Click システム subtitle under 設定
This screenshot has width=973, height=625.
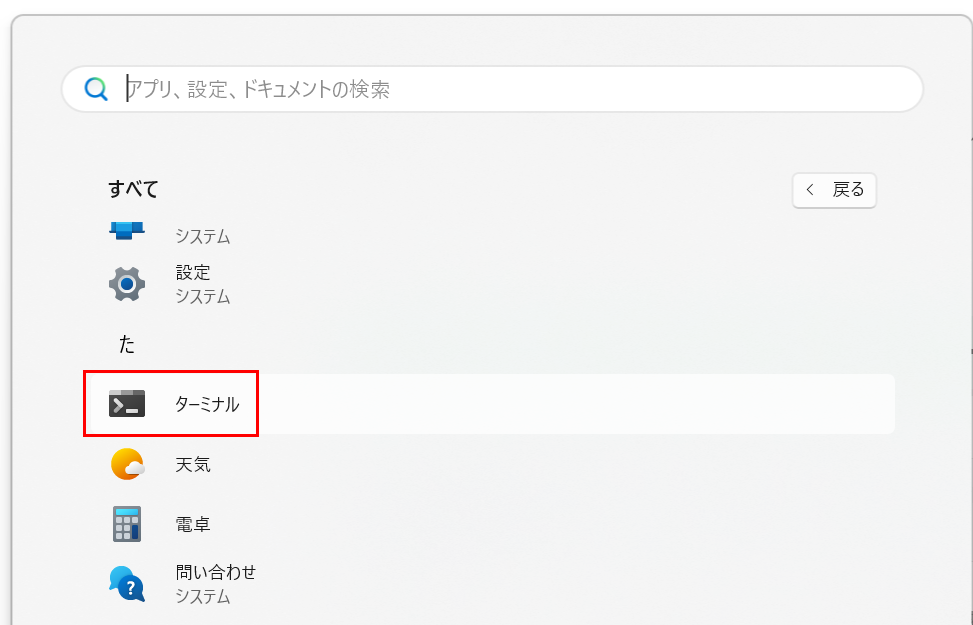click(202, 297)
